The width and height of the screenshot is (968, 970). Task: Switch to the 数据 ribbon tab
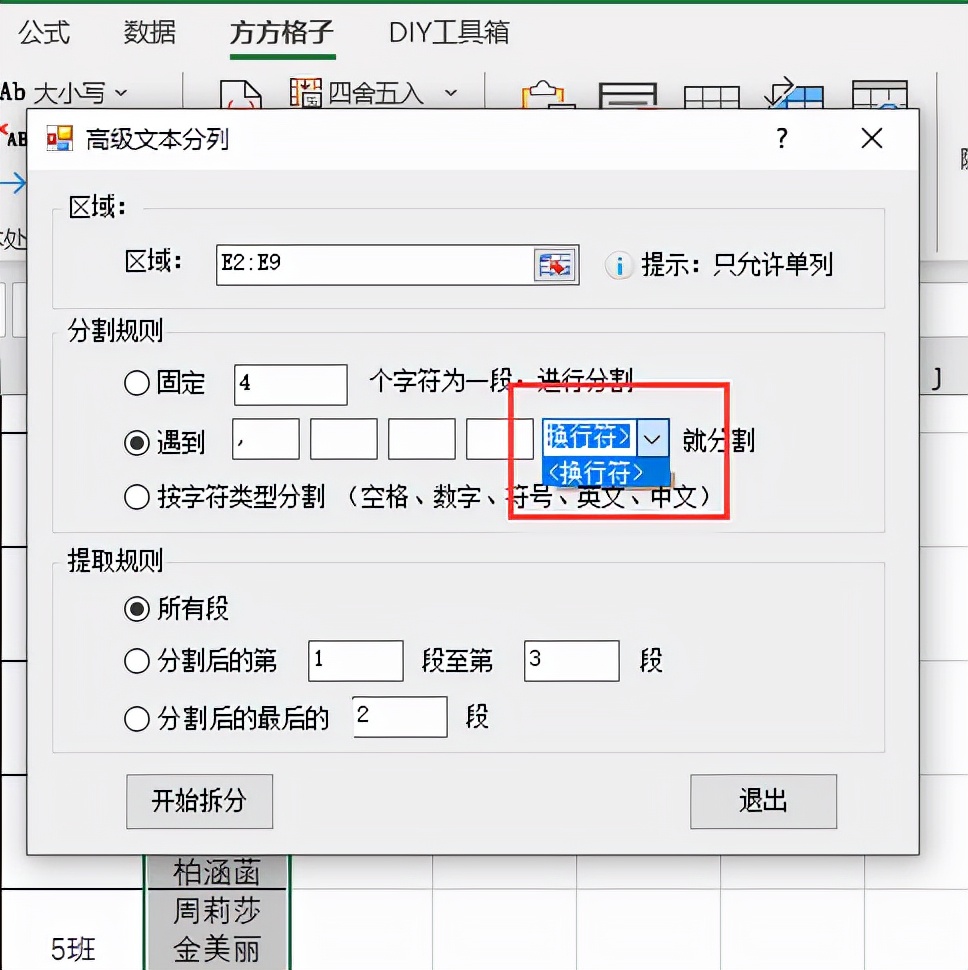tap(148, 32)
